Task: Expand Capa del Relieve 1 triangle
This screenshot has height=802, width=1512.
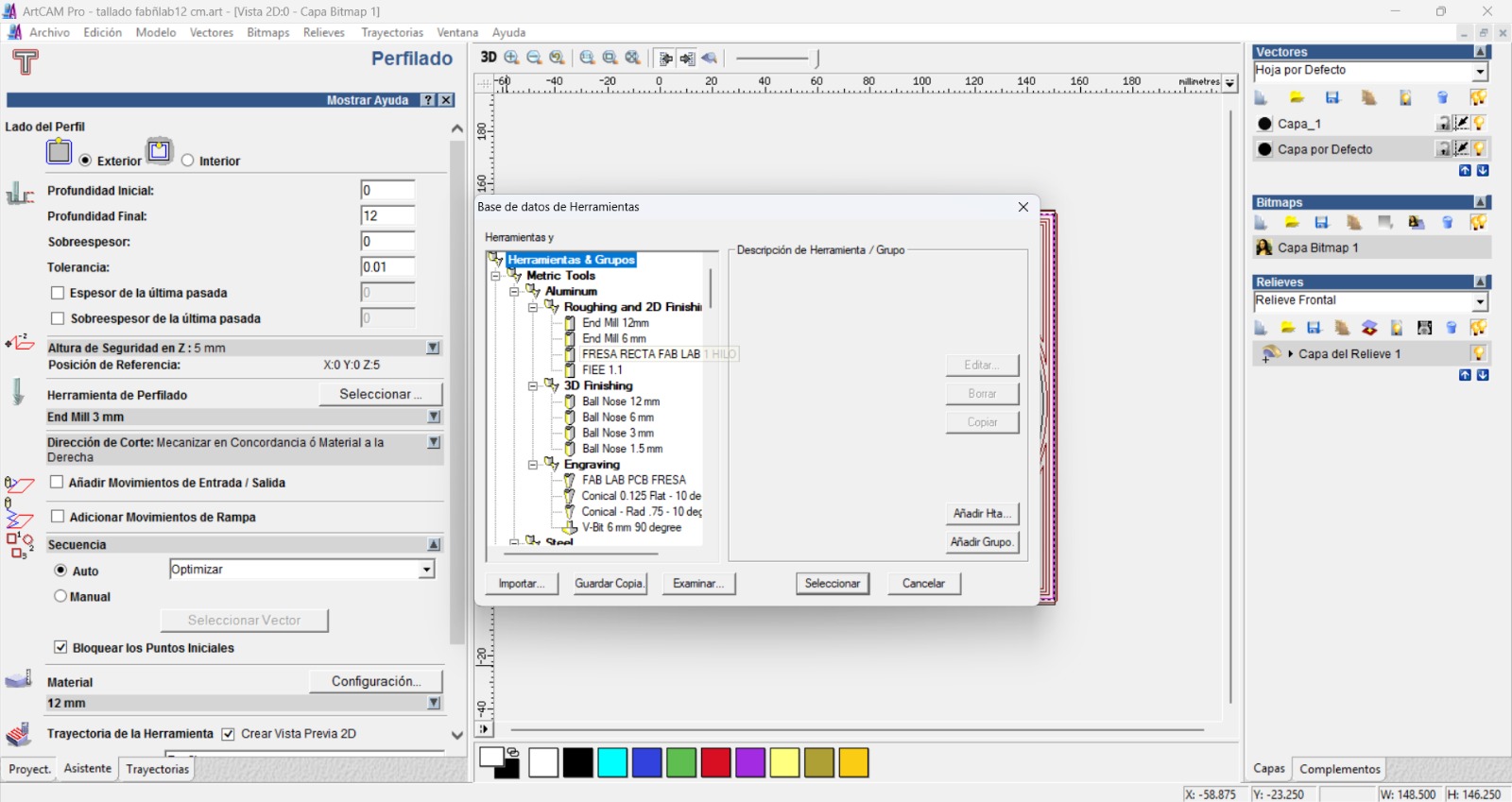Action: coord(1291,353)
